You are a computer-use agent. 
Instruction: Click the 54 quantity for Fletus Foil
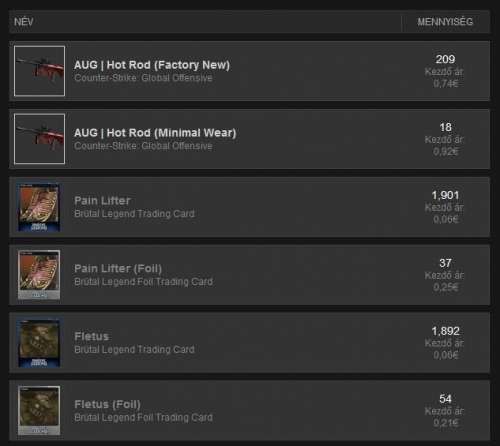tap(445, 399)
